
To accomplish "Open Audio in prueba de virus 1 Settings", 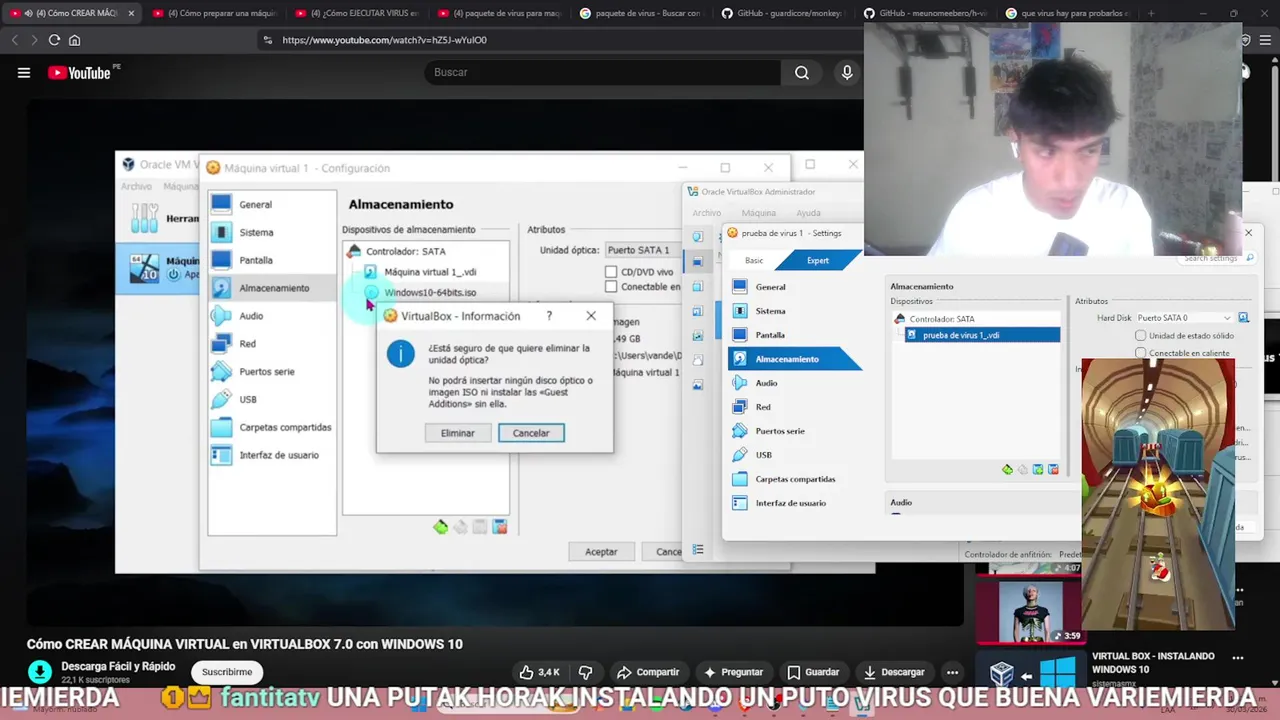I will point(766,383).
